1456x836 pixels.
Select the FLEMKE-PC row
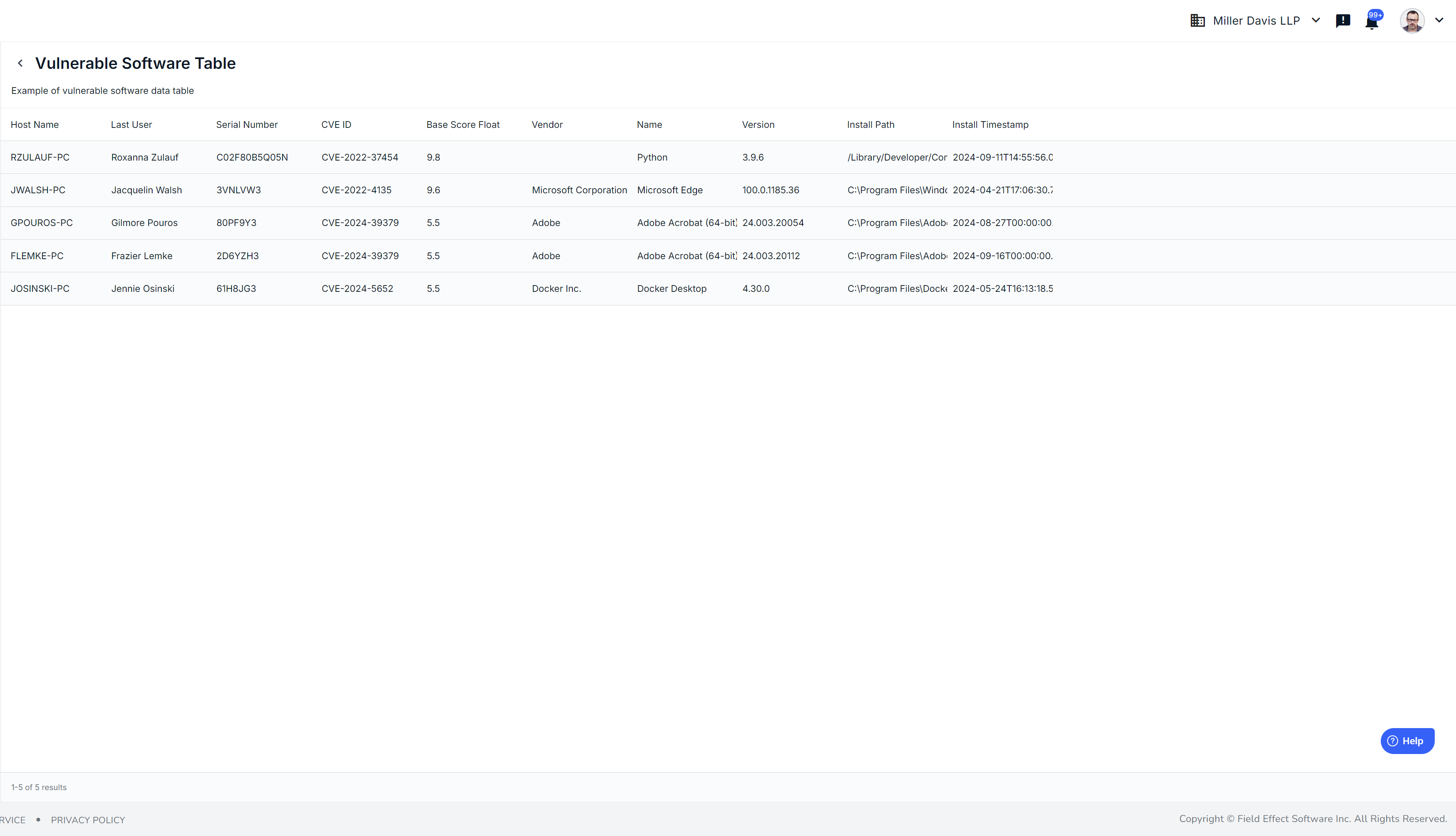(x=37, y=256)
